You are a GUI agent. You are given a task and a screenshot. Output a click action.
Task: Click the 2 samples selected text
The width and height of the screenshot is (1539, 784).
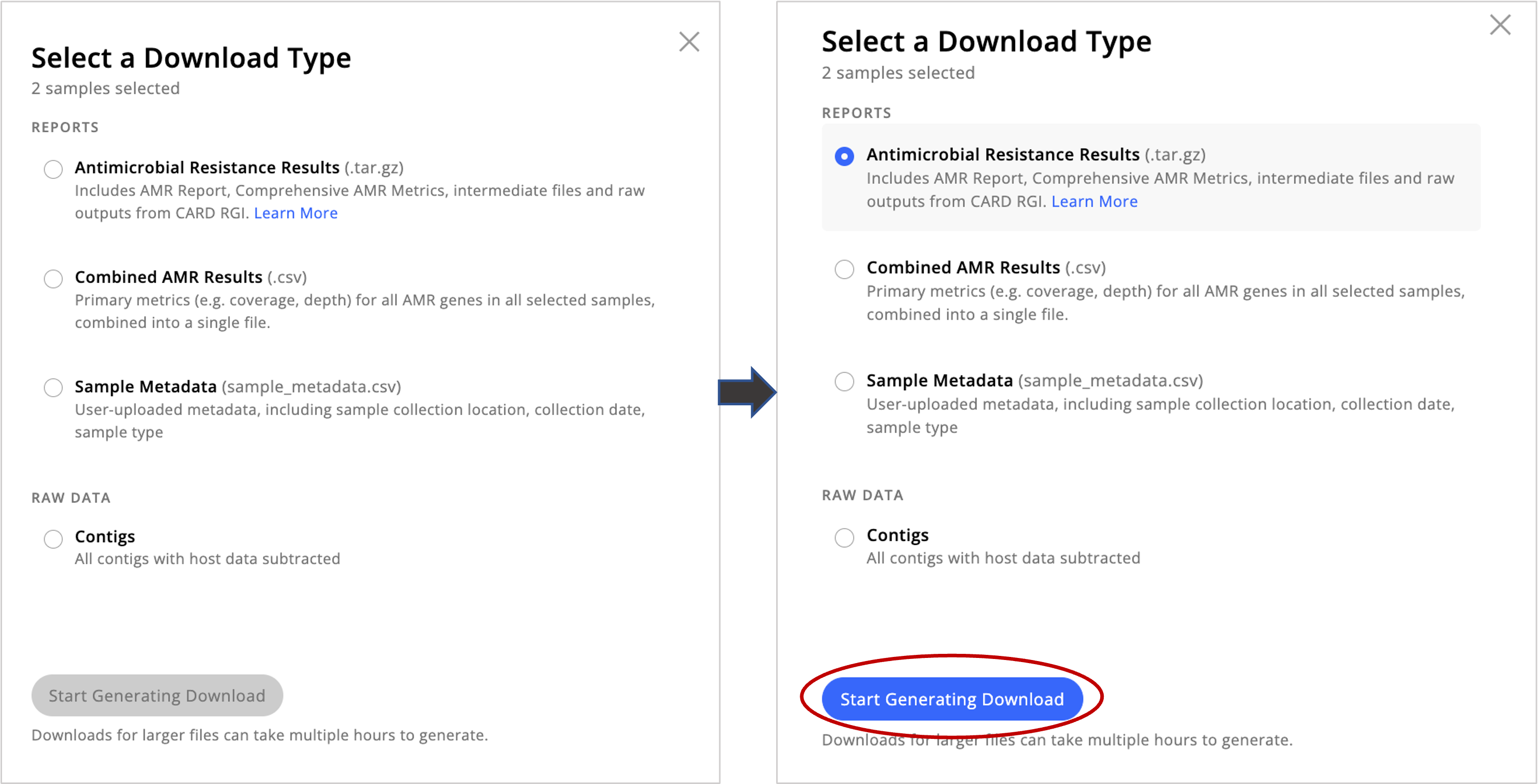(105, 88)
